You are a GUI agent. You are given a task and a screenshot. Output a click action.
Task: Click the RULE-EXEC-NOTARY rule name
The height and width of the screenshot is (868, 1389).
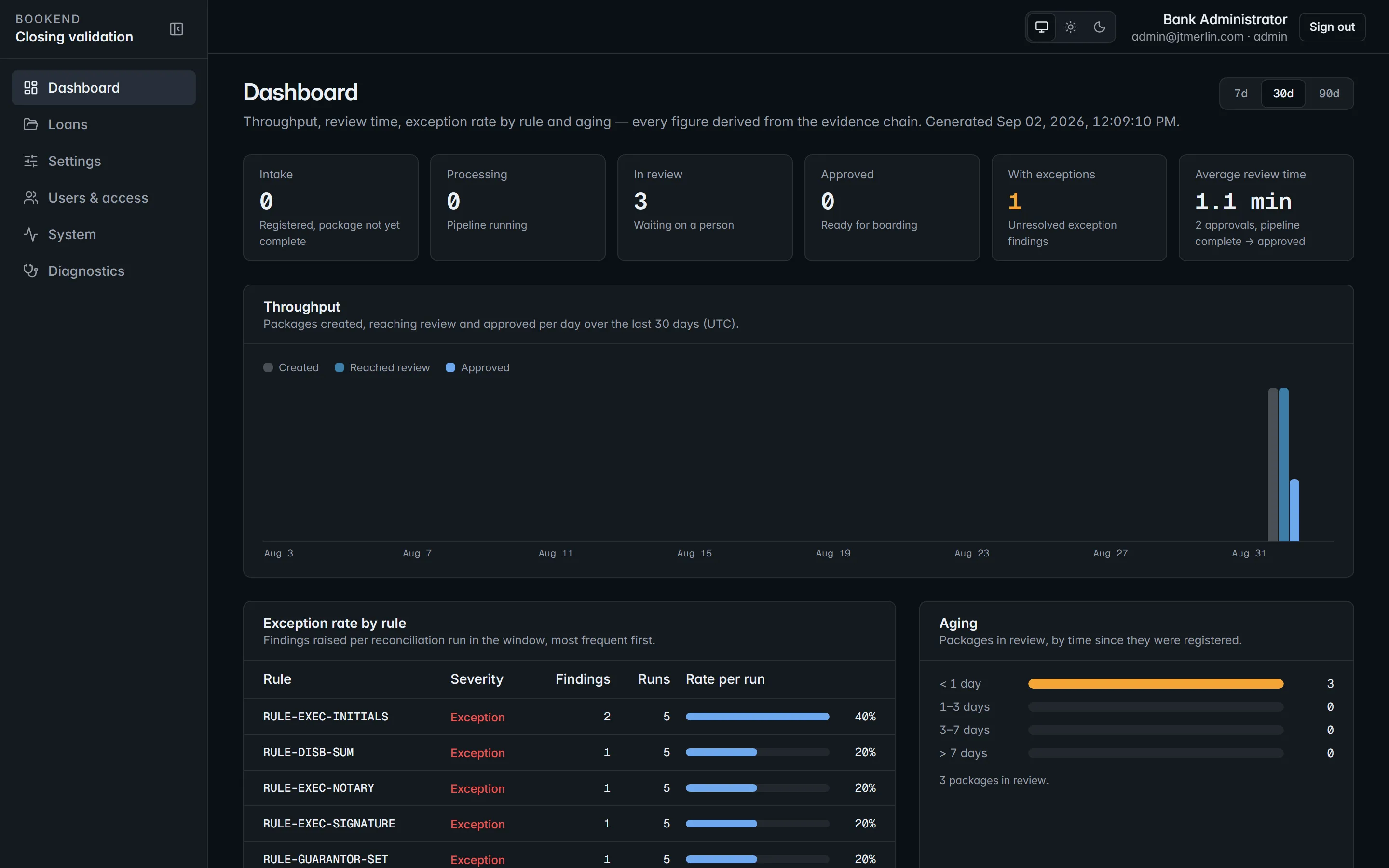click(318, 787)
